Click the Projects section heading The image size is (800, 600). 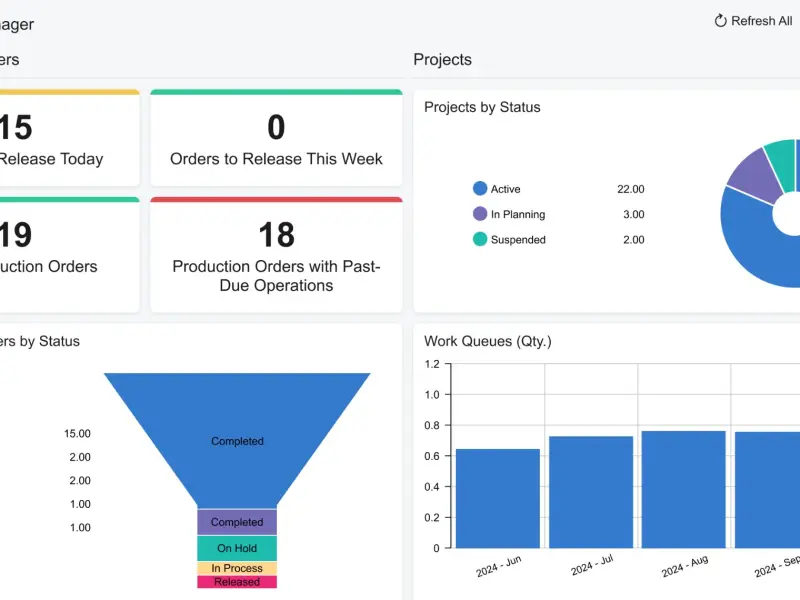click(x=442, y=59)
